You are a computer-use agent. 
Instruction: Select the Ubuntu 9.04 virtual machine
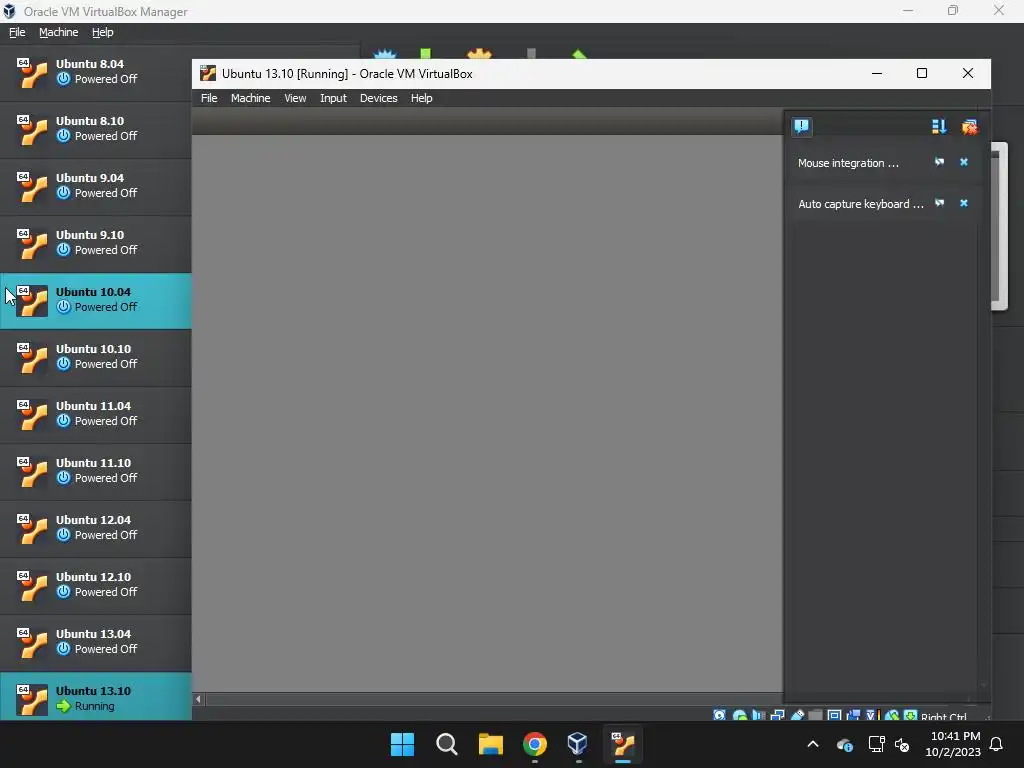[95, 186]
